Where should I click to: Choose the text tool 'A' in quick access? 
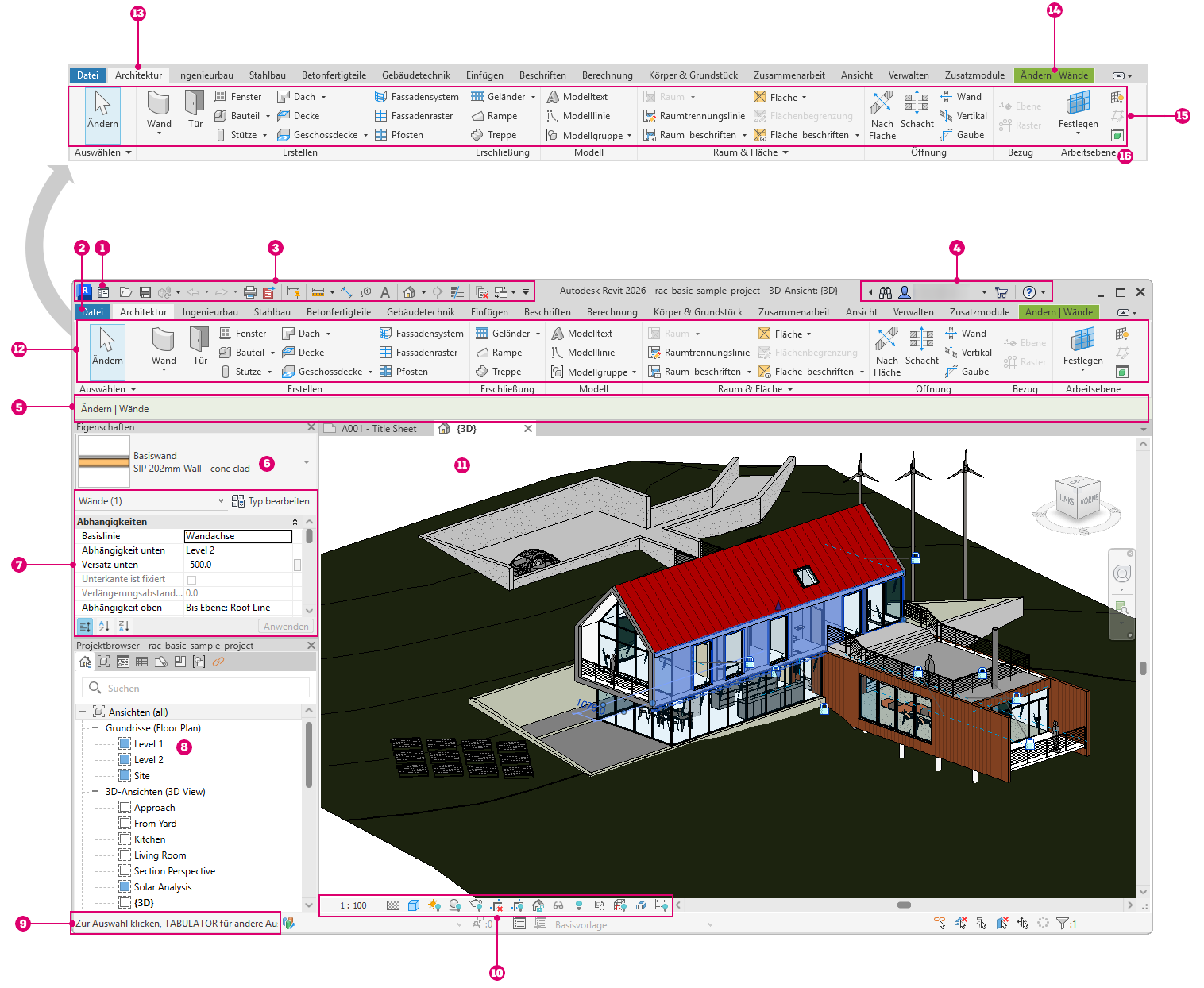point(385,292)
